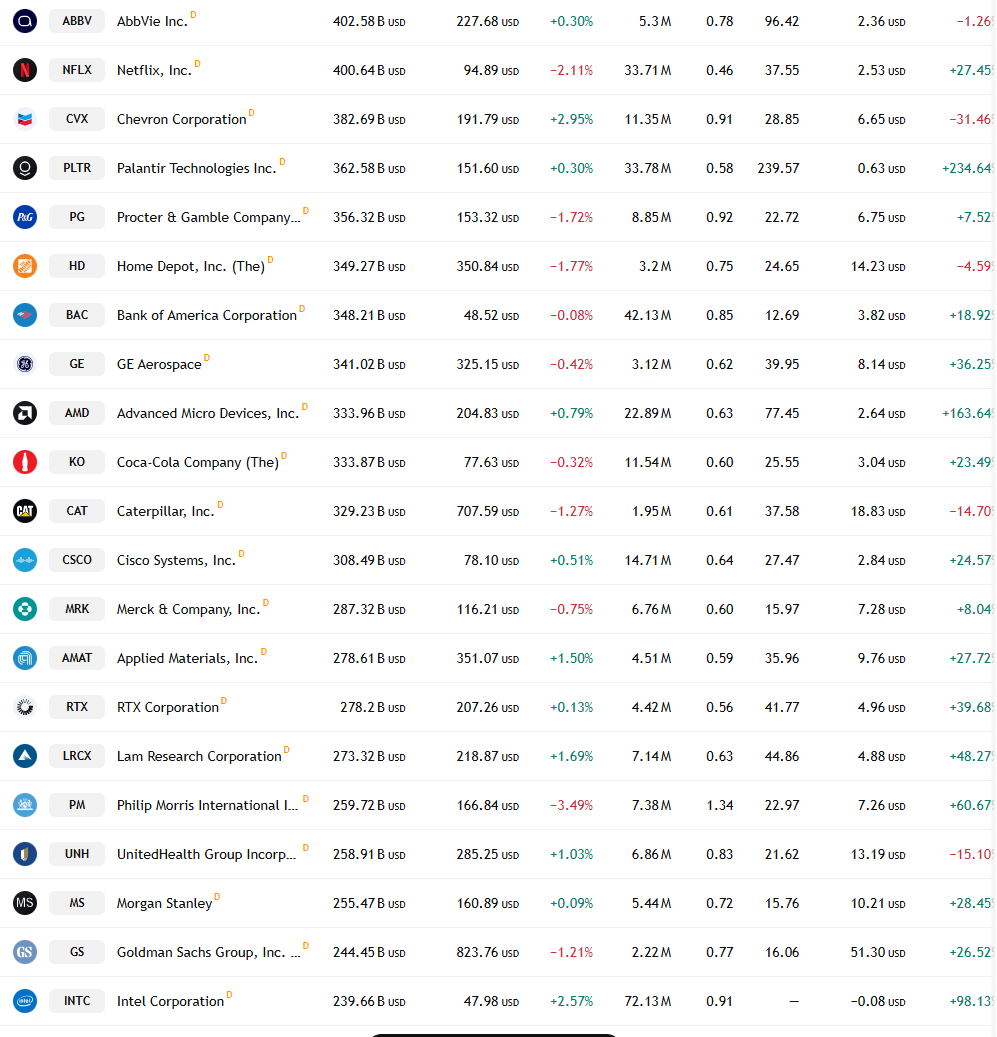The image size is (997, 1037).
Task: Click the AbbVie company logo icon
Action: pyautogui.click(x=25, y=21)
